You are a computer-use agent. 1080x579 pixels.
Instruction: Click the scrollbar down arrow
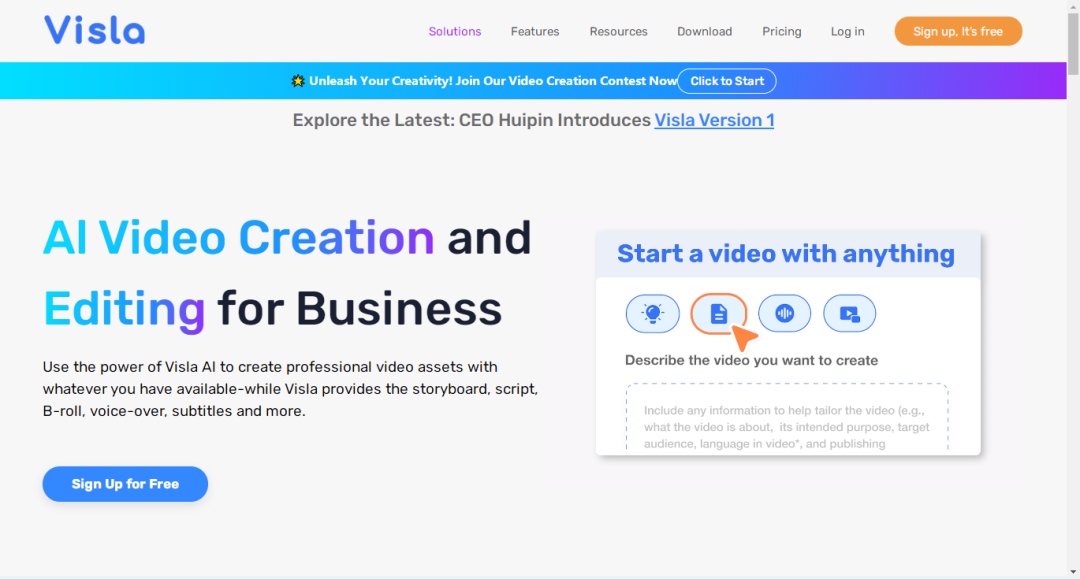(1073, 572)
